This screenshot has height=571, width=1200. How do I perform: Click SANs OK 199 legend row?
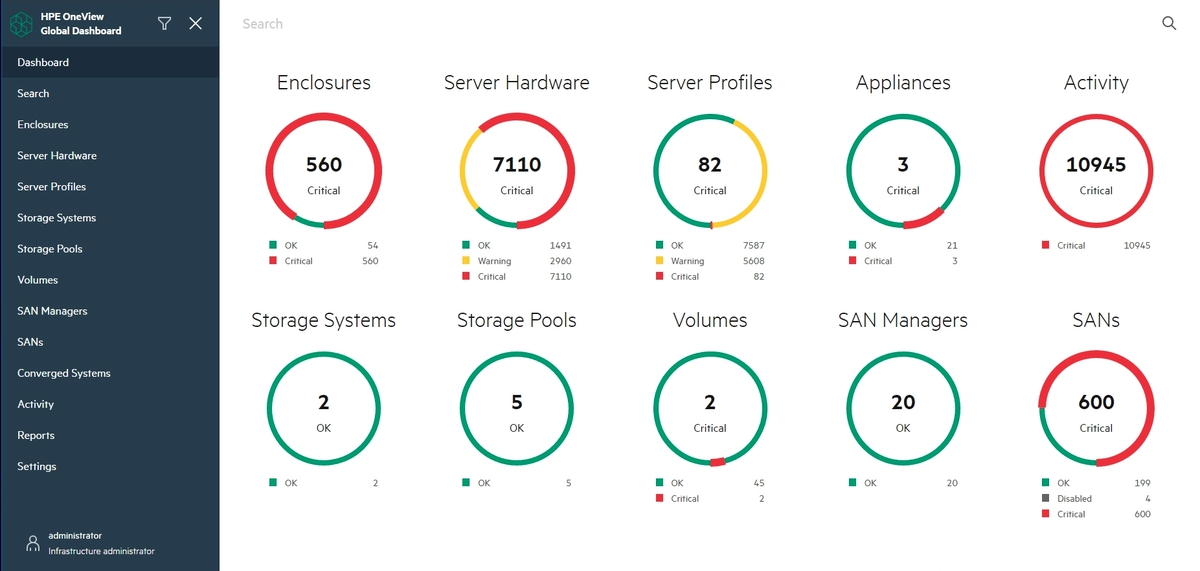[1096, 483]
